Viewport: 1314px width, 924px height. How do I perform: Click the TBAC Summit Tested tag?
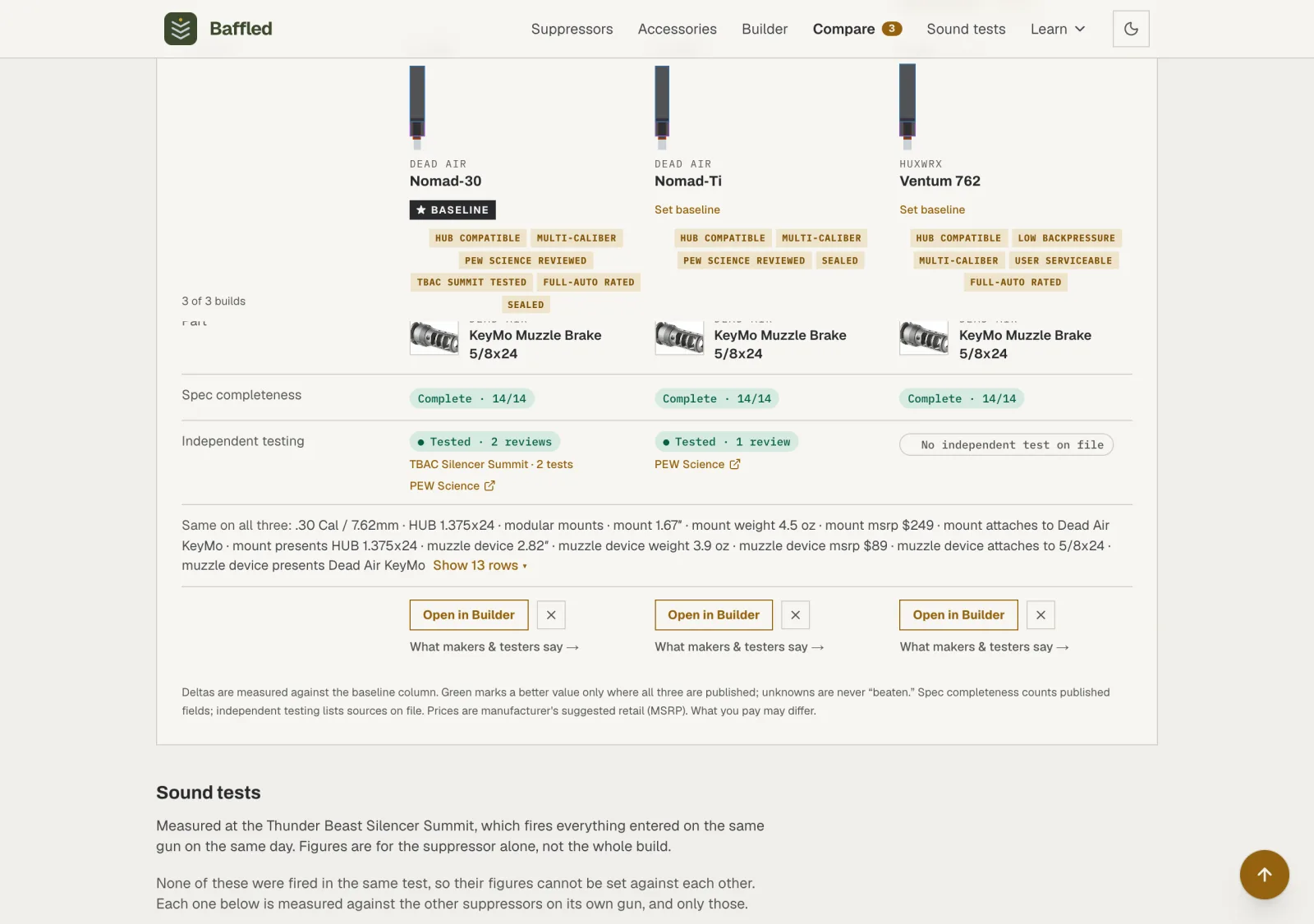[471, 282]
